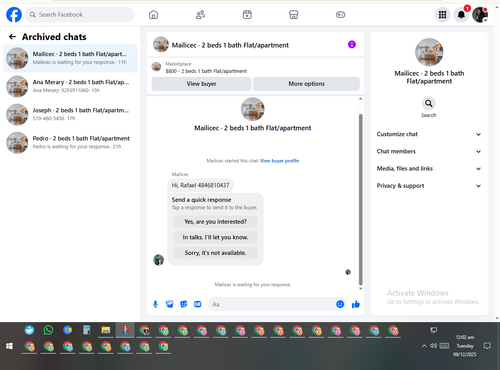Open the Marketplace icon in top navigation
Image resolution: width=500 pixels, height=370 pixels.
294,15
